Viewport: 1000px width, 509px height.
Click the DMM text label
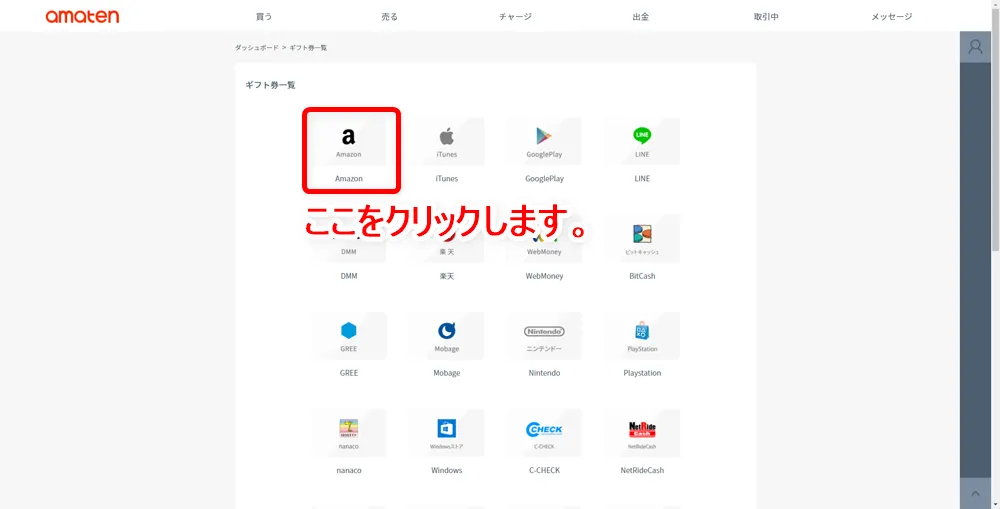point(349,276)
